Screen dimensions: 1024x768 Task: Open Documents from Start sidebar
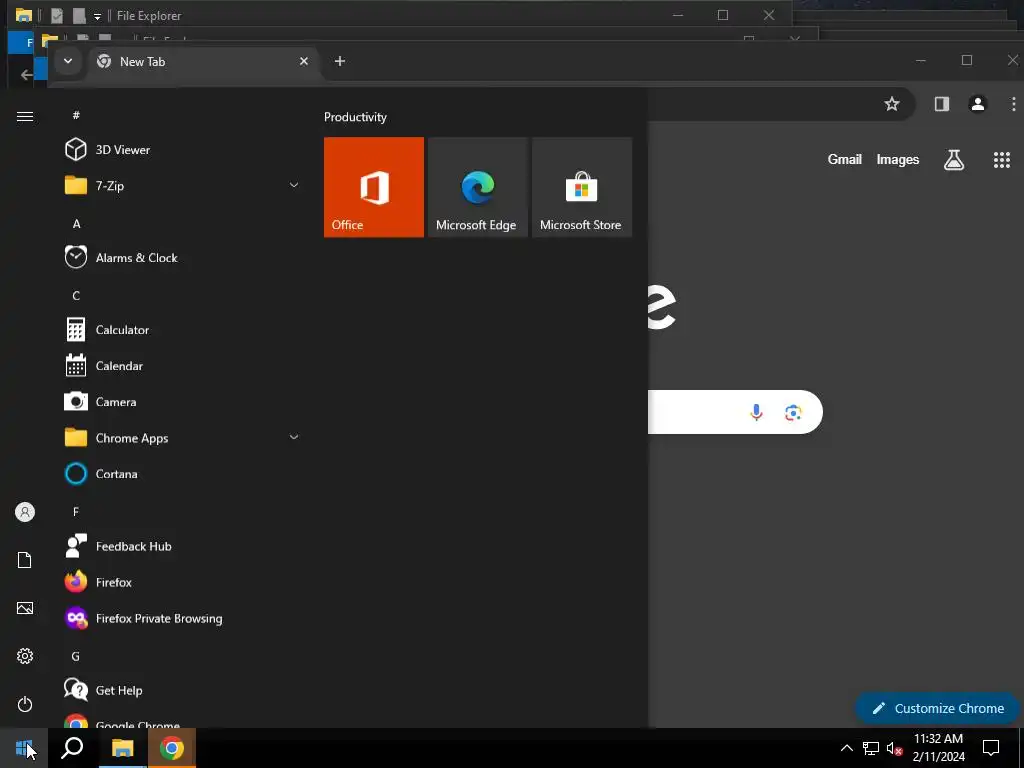click(25, 560)
